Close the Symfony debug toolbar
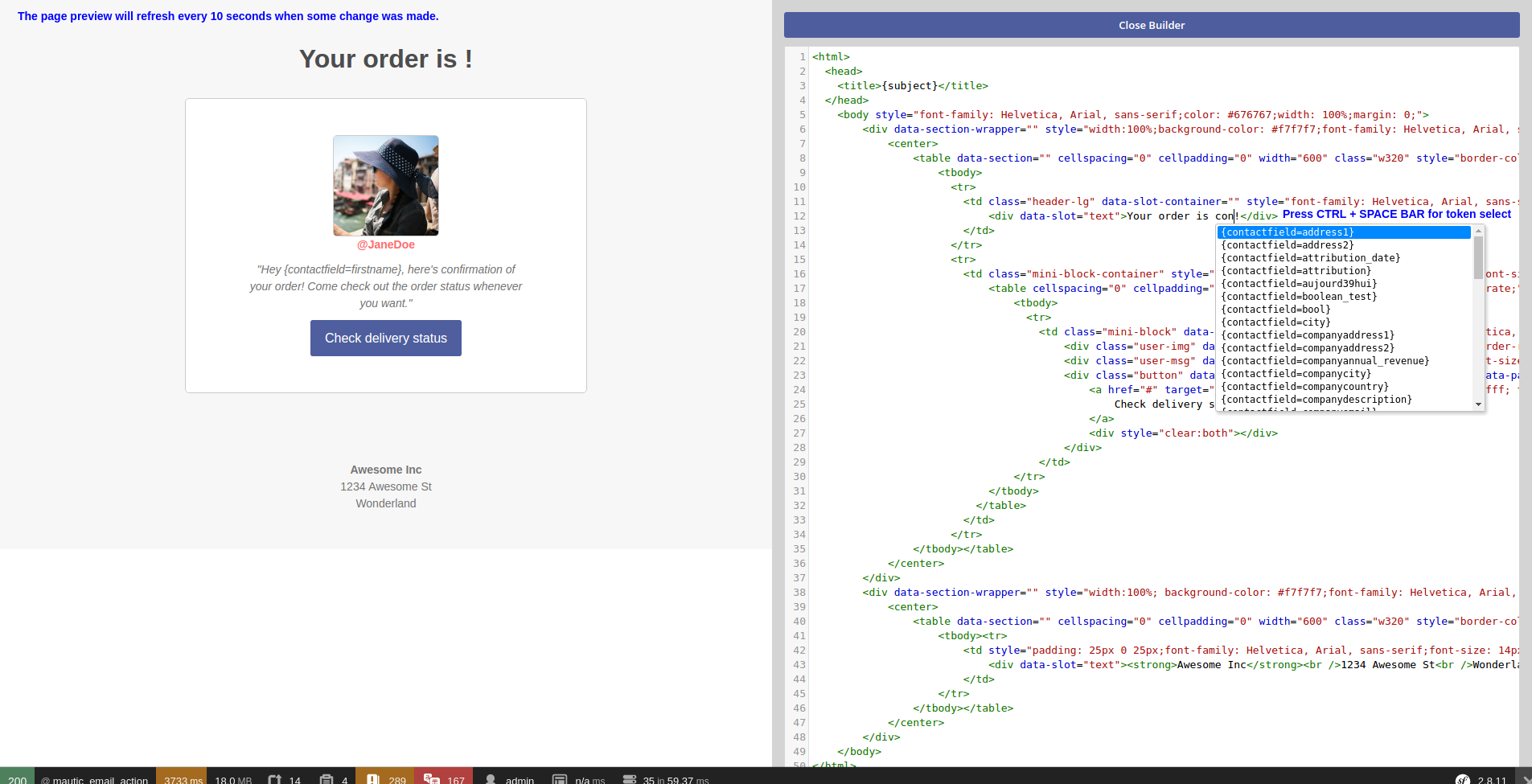 tap(1525, 778)
